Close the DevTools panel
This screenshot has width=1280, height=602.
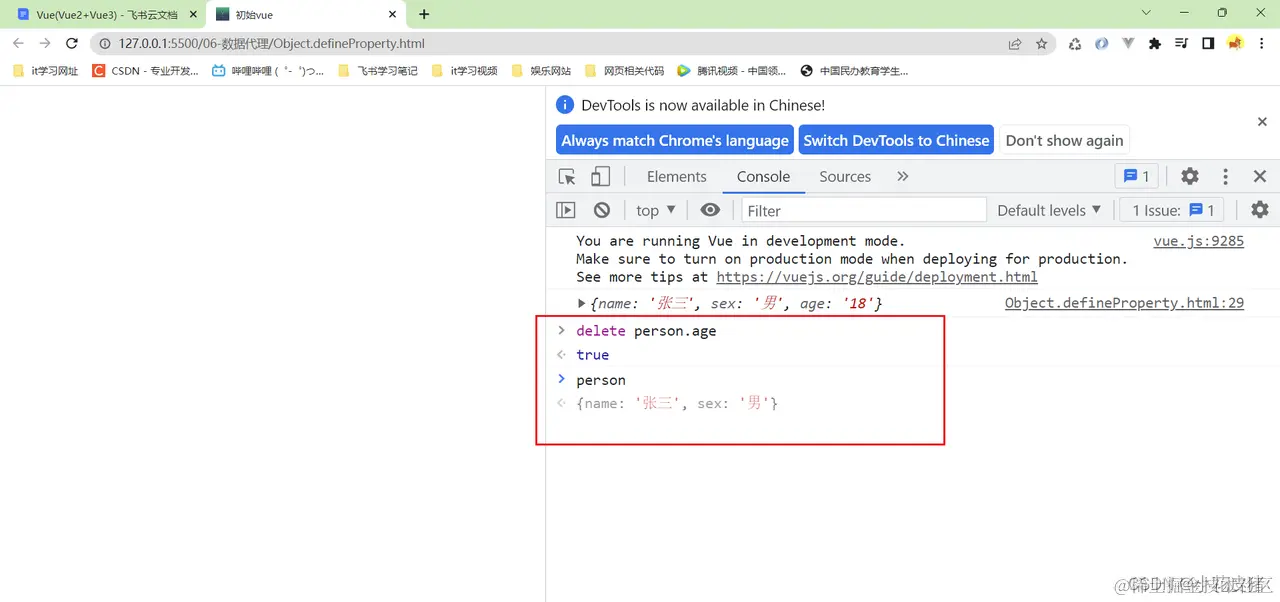tap(1260, 176)
